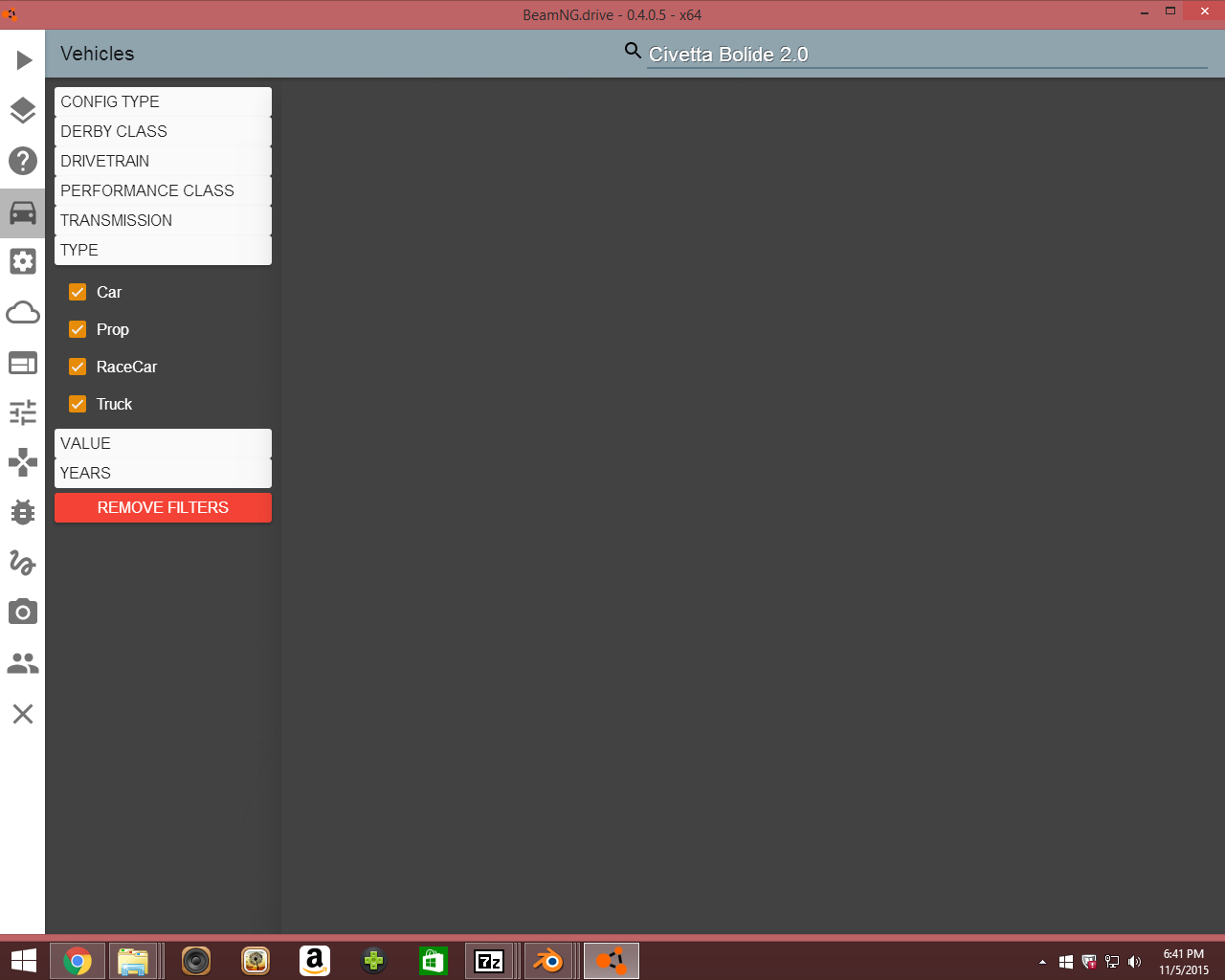Open the Credits people icon

pos(23,663)
